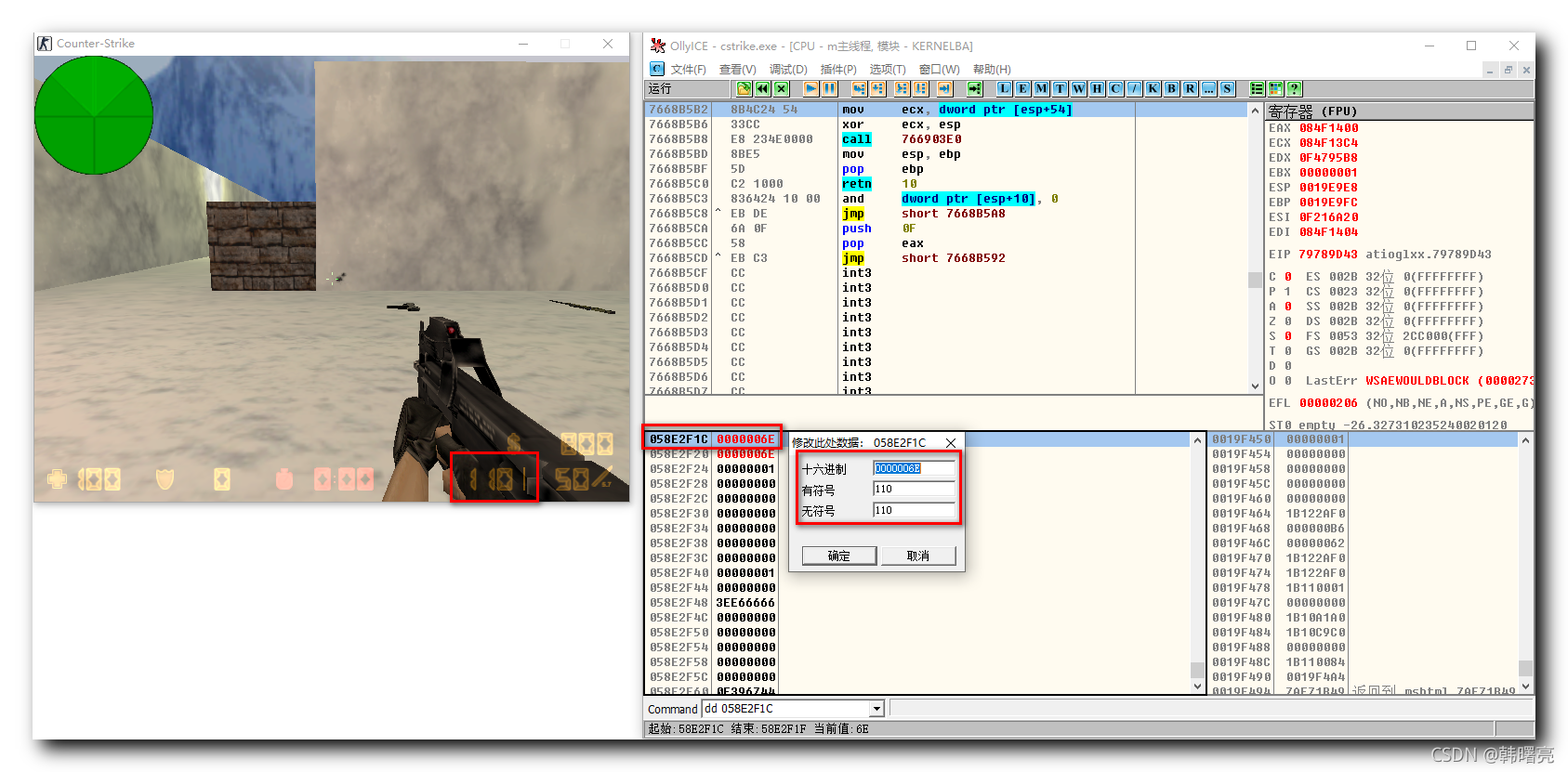Image resolution: width=1568 pixels, height=772 pixels.
Task: Open the 选项(T) menu
Action: tap(888, 70)
